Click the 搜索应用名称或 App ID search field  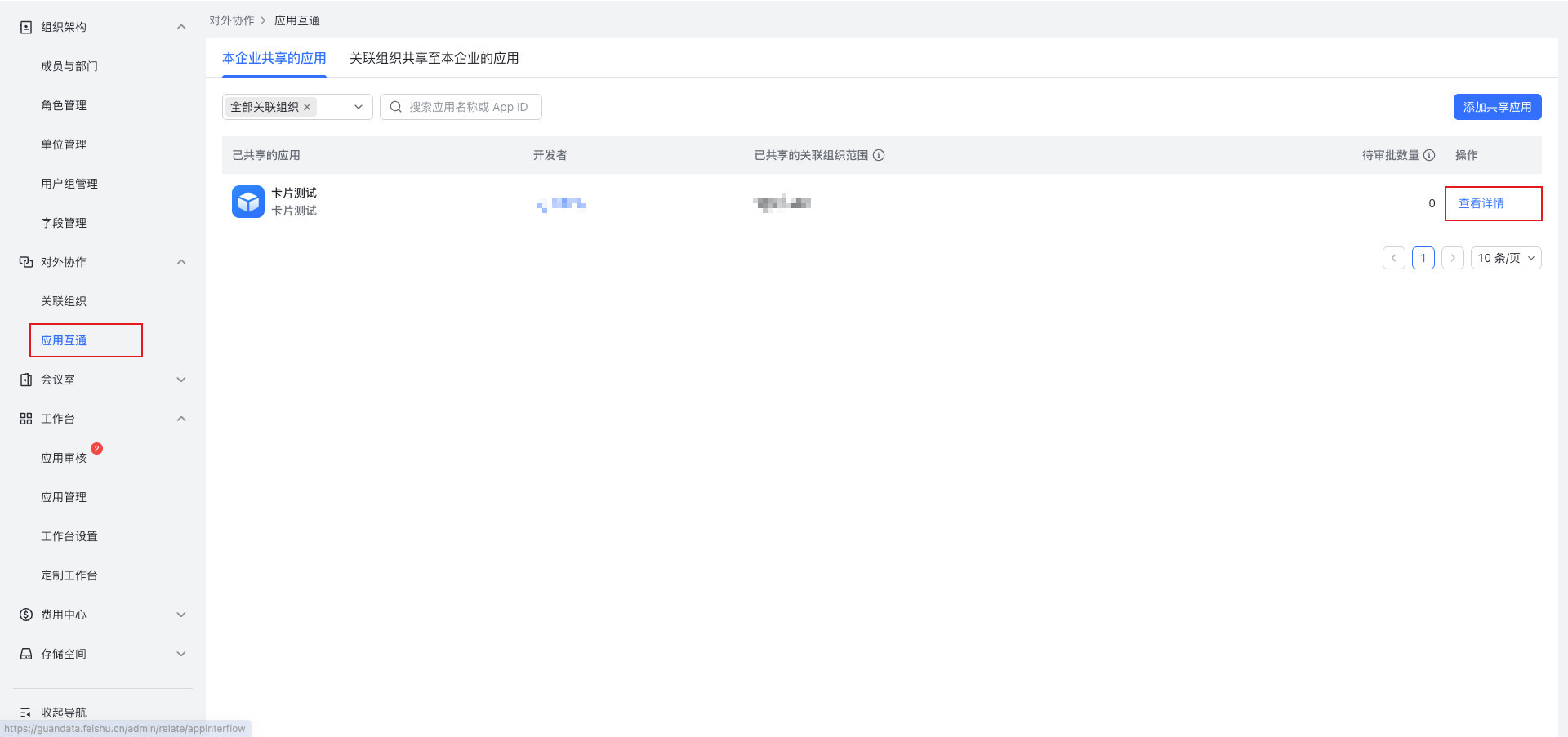tap(469, 107)
